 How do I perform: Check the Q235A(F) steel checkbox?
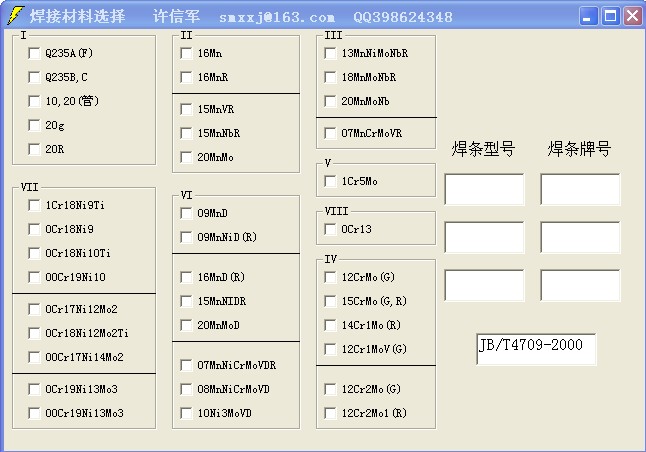[34, 53]
